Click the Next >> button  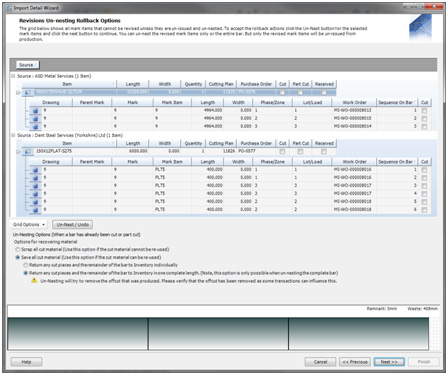[x=389, y=362]
